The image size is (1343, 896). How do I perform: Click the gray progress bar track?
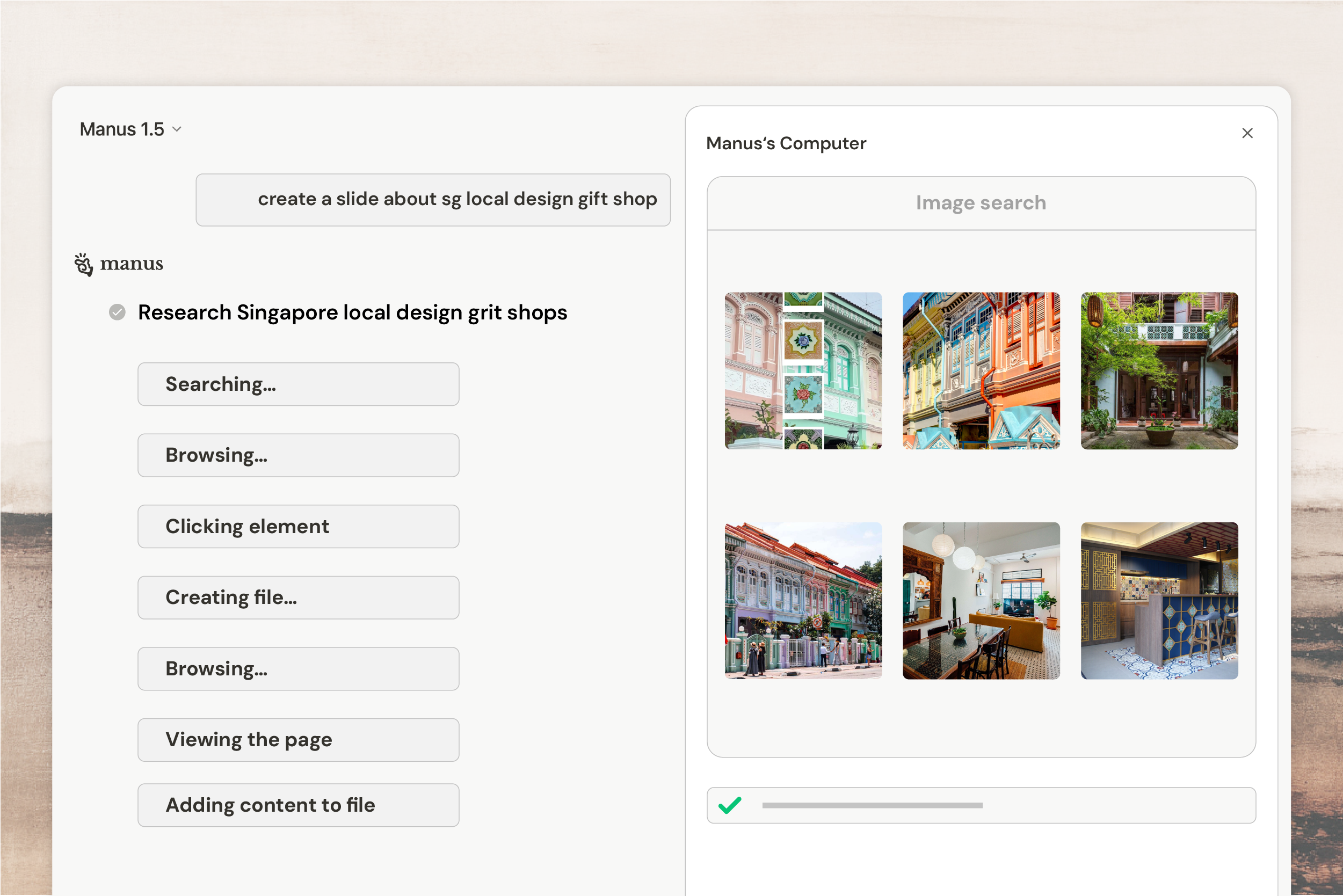(872, 805)
